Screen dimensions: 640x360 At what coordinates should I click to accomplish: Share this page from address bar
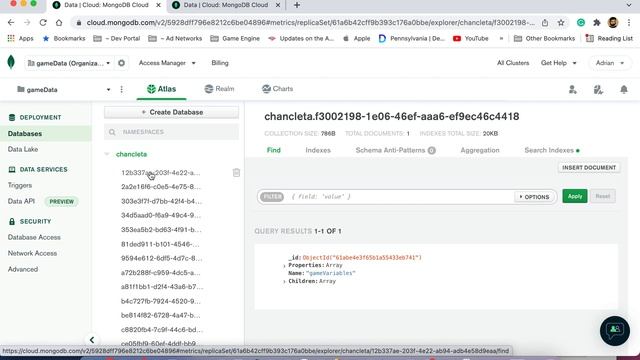(x=545, y=23)
